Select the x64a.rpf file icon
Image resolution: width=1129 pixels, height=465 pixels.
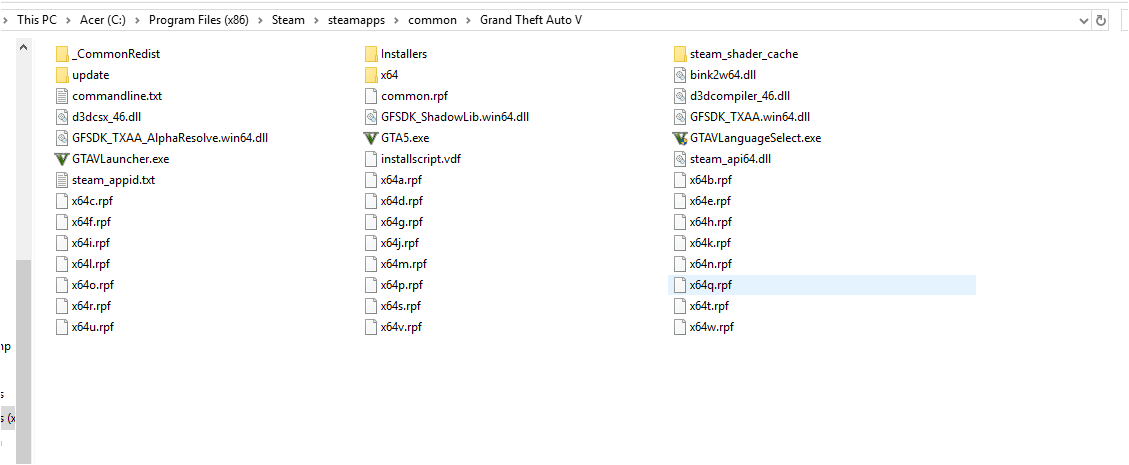point(371,180)
